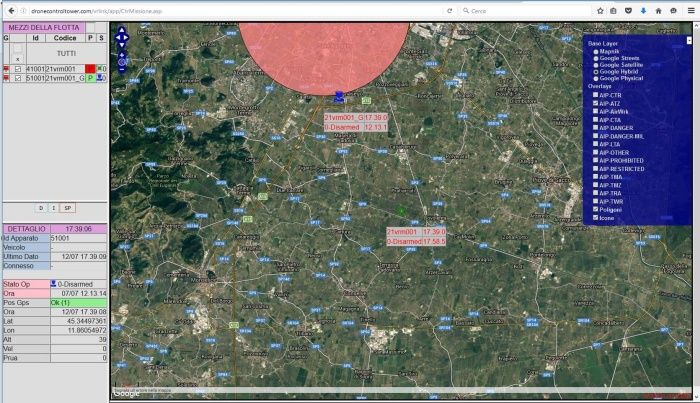Click the map zoom out minus button
The image size is (700, 403).
click(x=122, y=70)
